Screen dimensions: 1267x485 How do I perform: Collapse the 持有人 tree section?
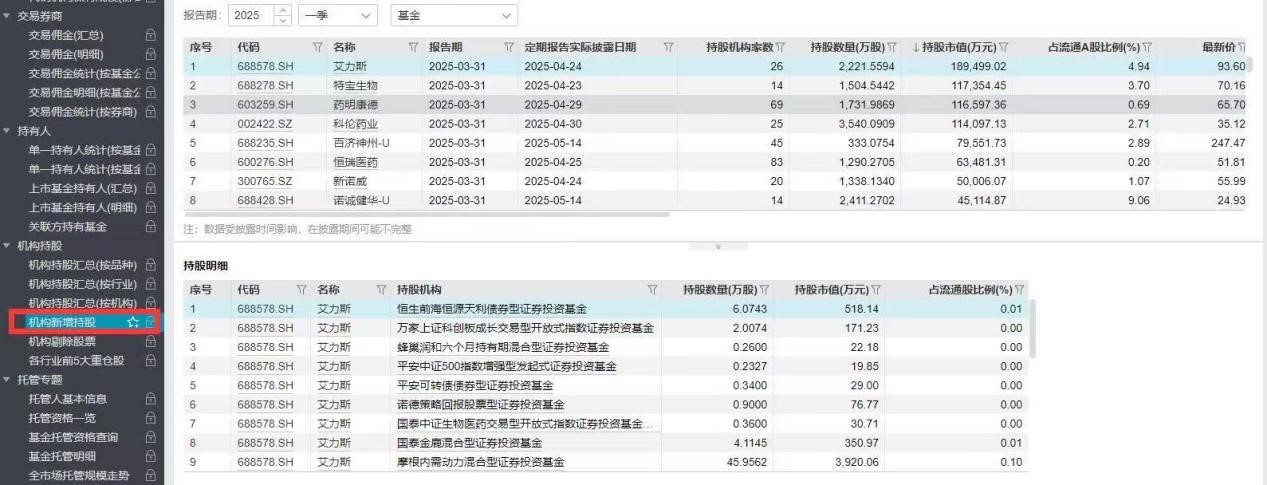tap(7, 130)
